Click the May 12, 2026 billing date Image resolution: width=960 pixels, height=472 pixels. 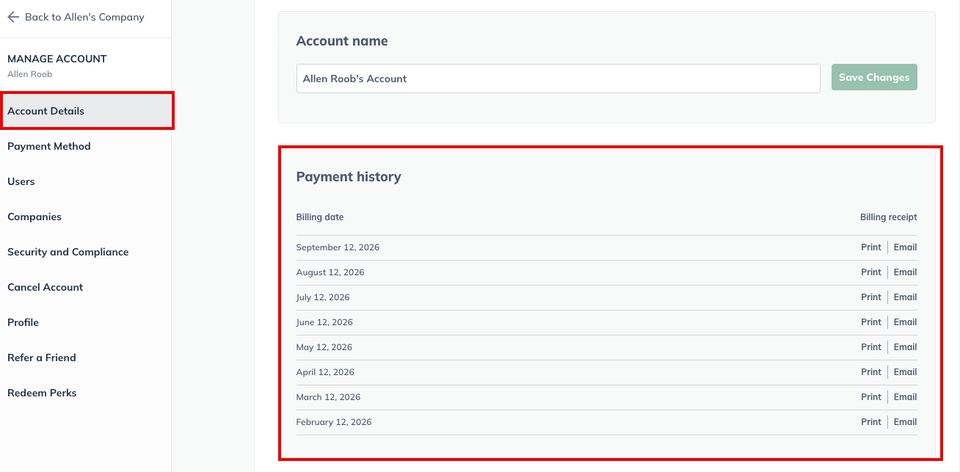pos(324,347)
